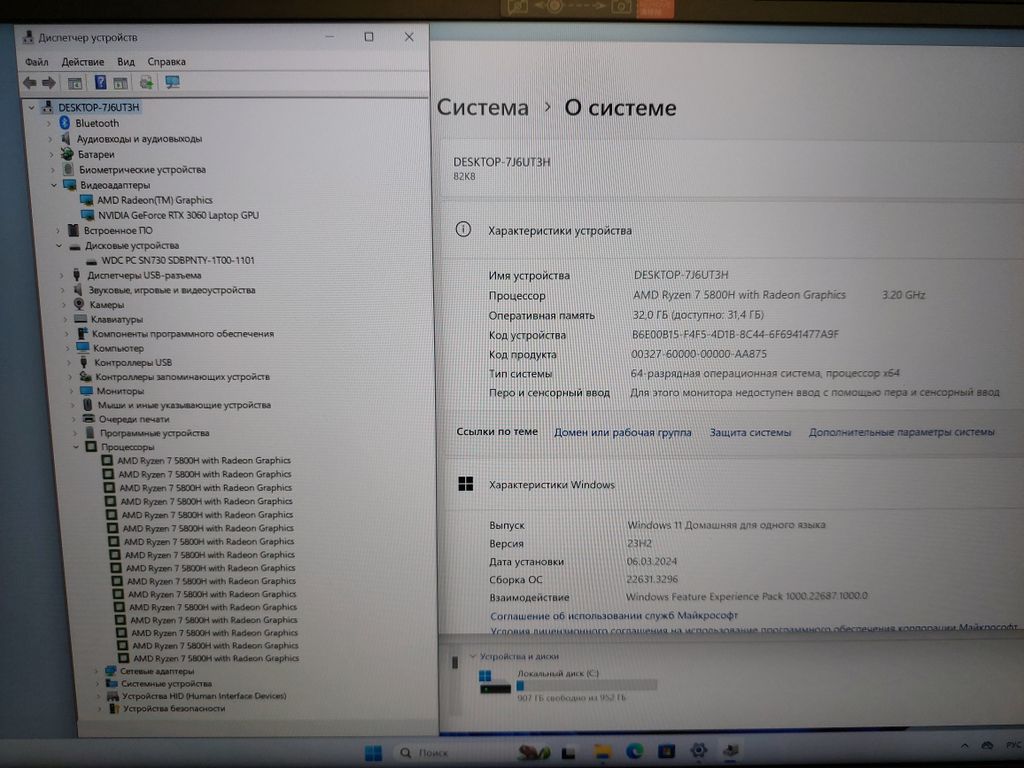This screenshot has width=1024, height=768.
Task: Select Контроллеры запоминающих устройств tree item
Action: point(182,377)
